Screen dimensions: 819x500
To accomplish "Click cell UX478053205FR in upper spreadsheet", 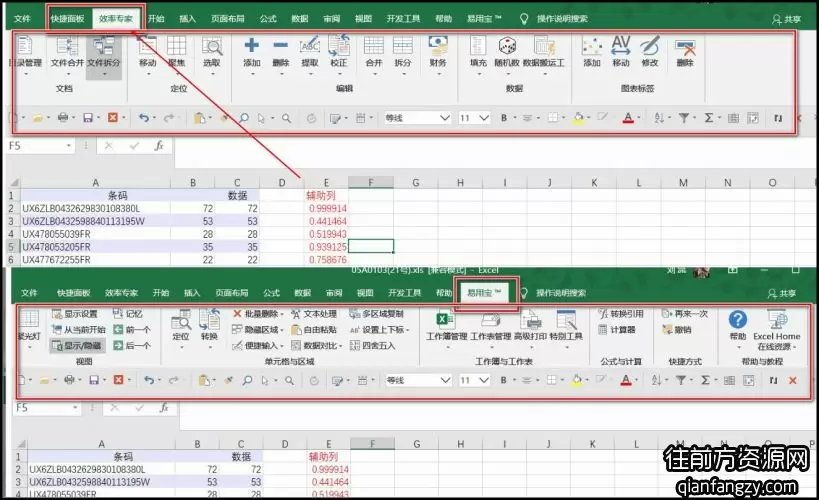I will [96, 247].
